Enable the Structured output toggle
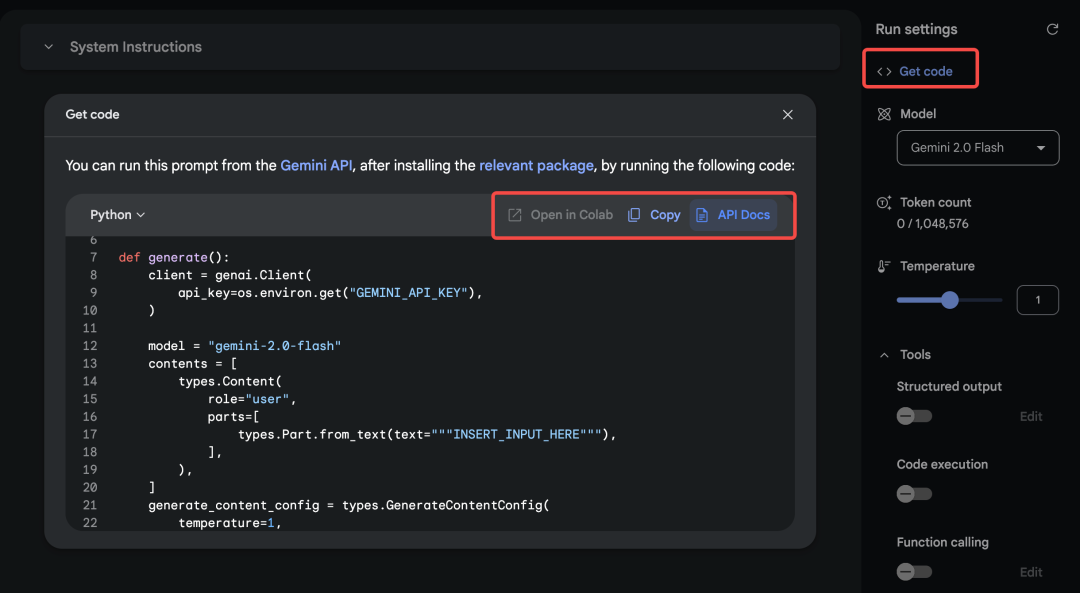Image resolution: width=1080 pixels, height=593 pixels. click(914, 416)
